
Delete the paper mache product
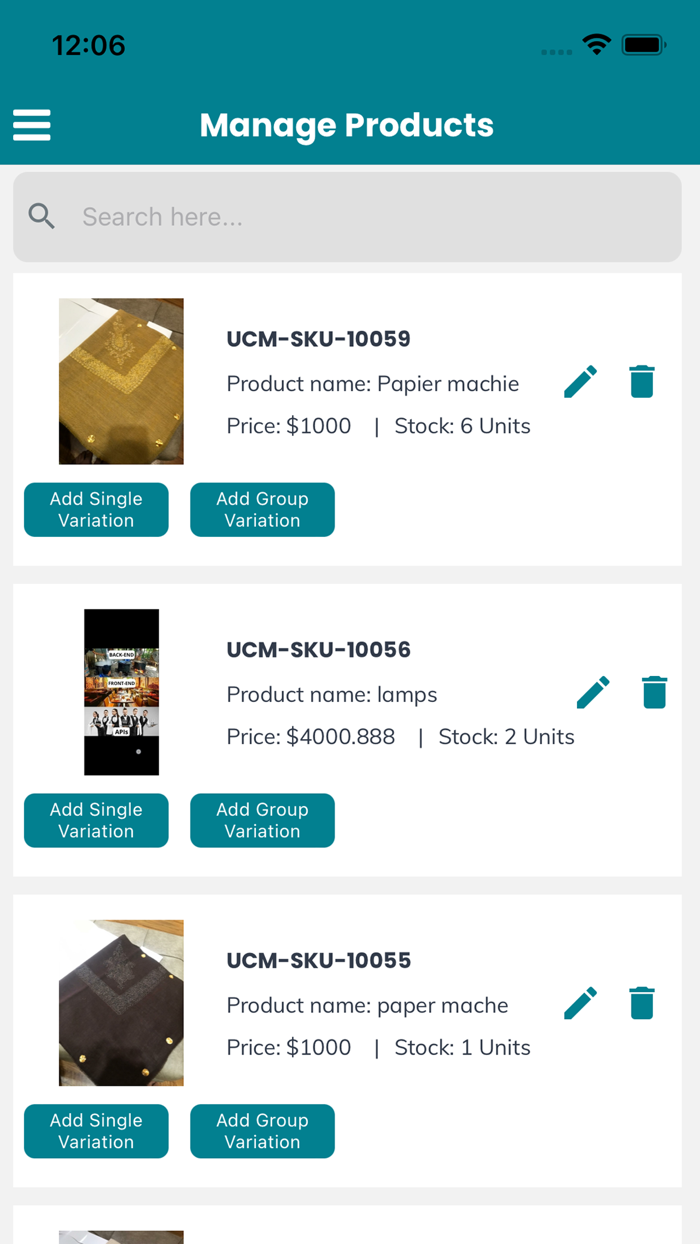[x=641, y=1002]
